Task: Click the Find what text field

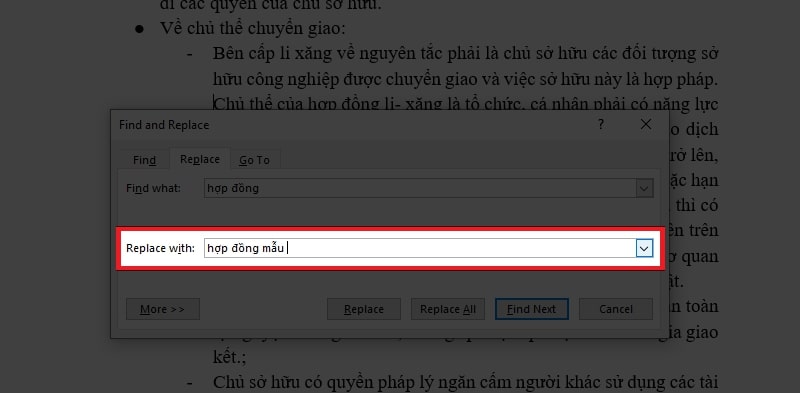Action: [420, 188]
